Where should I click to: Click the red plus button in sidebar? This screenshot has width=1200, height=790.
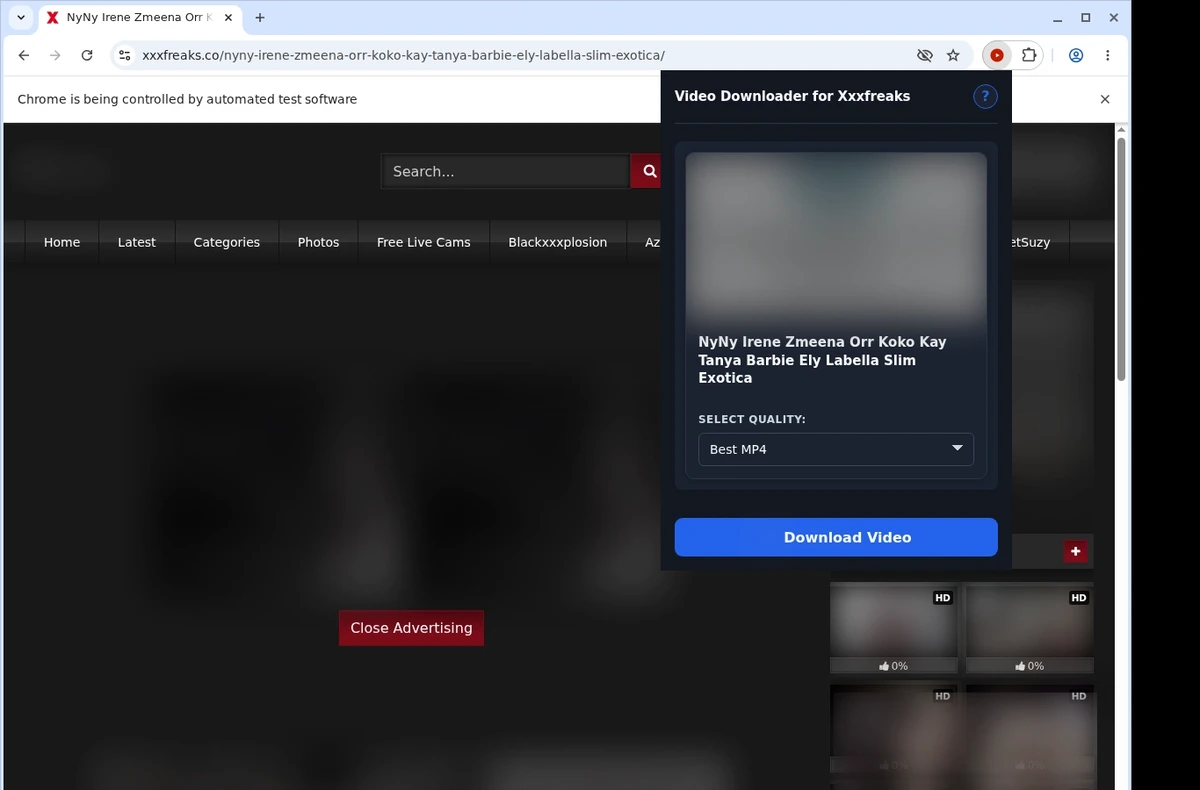point(1076,551)
